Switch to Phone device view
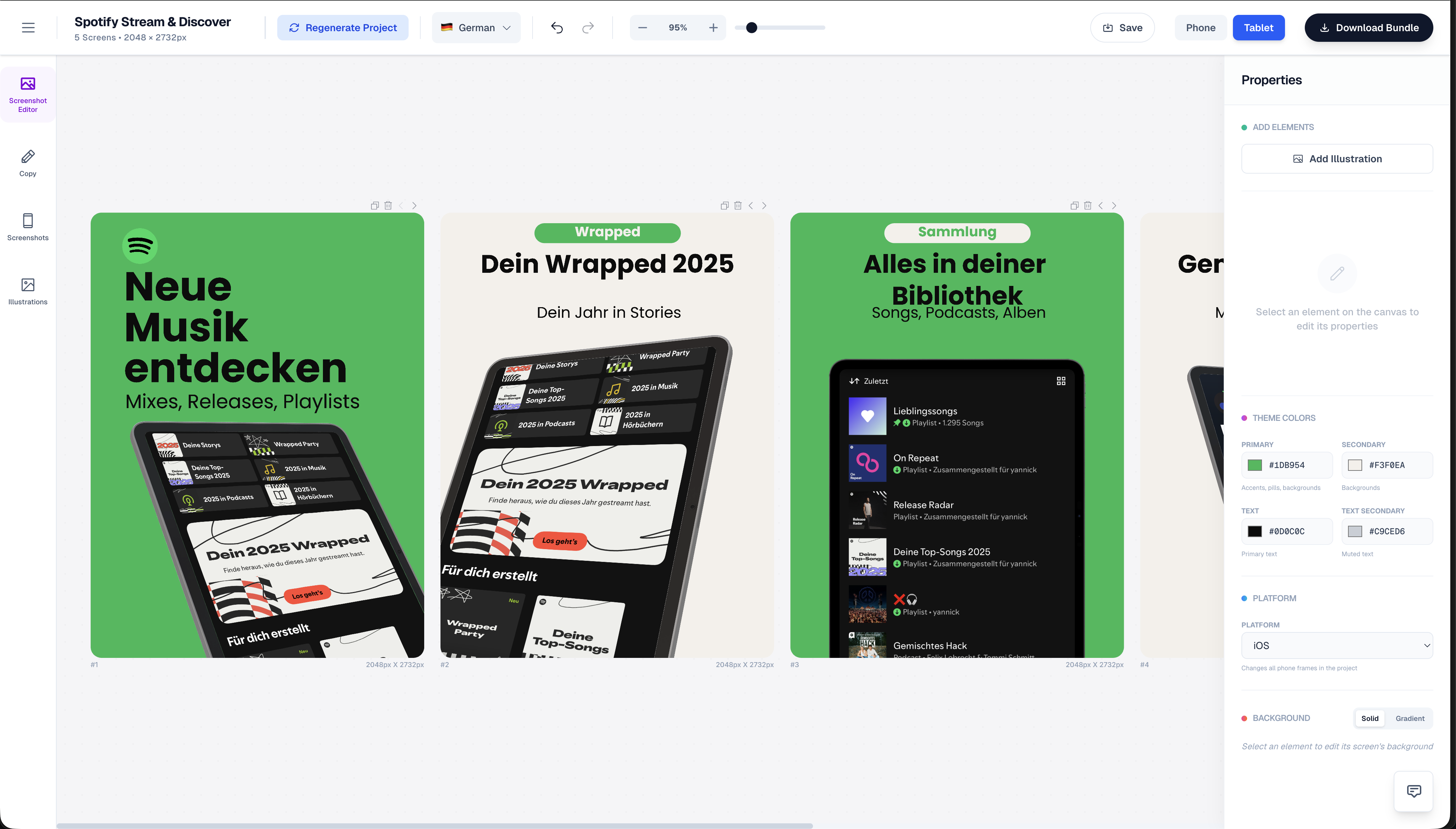 (x=1201, y=27)
